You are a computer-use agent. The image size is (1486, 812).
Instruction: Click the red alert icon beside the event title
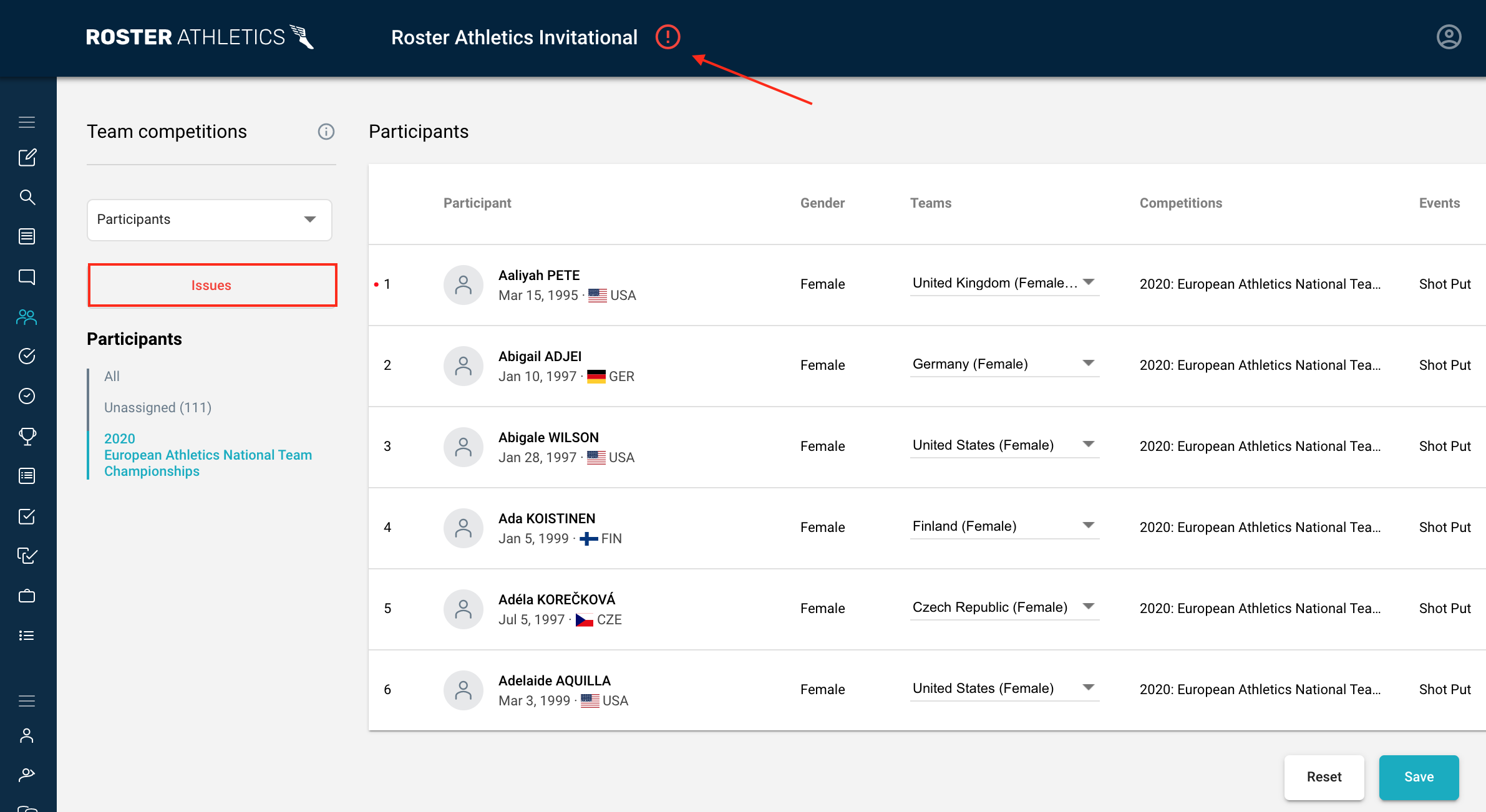point(668,37)
